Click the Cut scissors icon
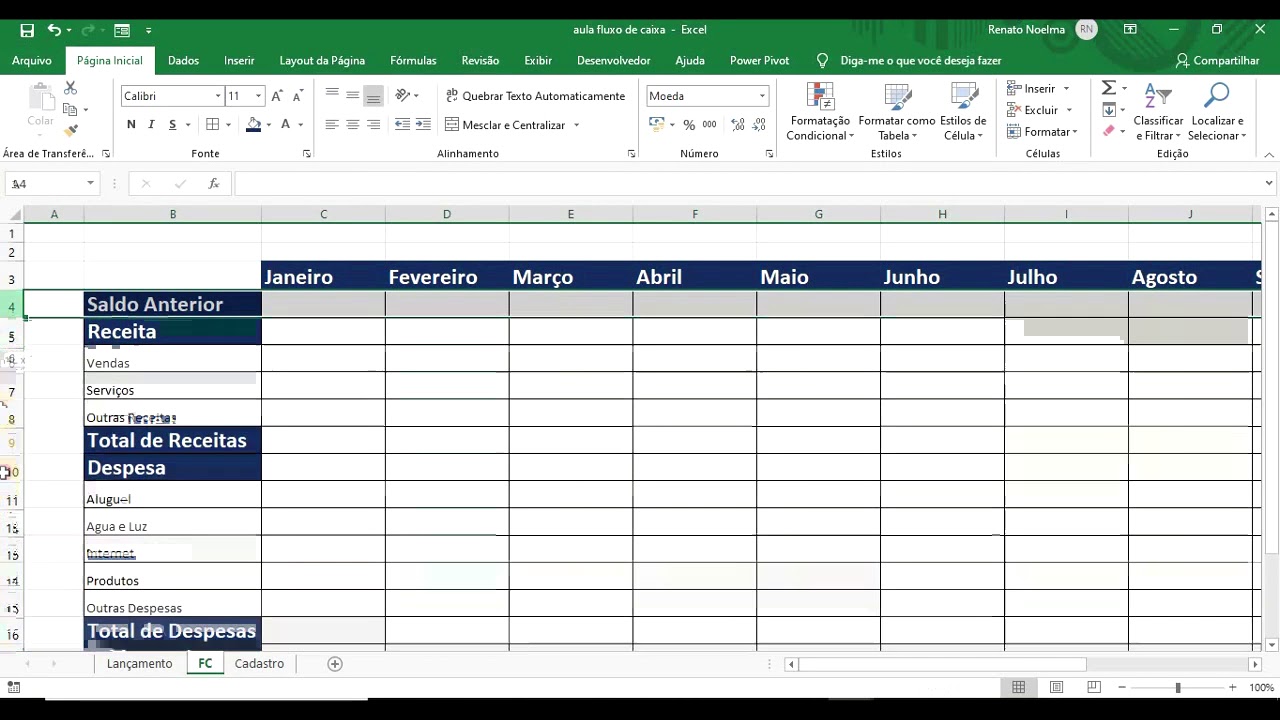Image resolution: width=1280 pixels, height=720 pixels. [70, 89]
